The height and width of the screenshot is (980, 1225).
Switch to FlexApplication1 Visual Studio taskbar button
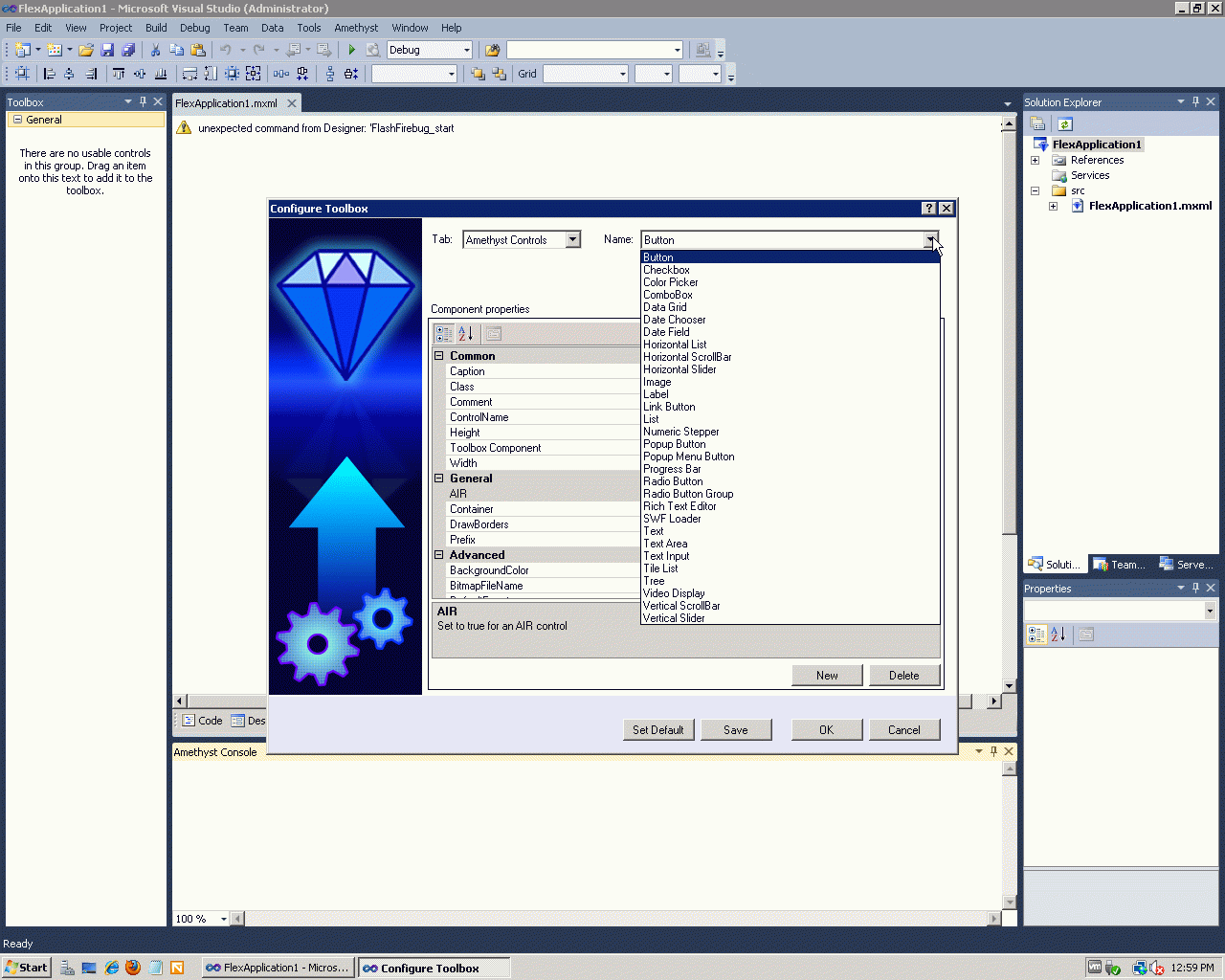(278, 968)
